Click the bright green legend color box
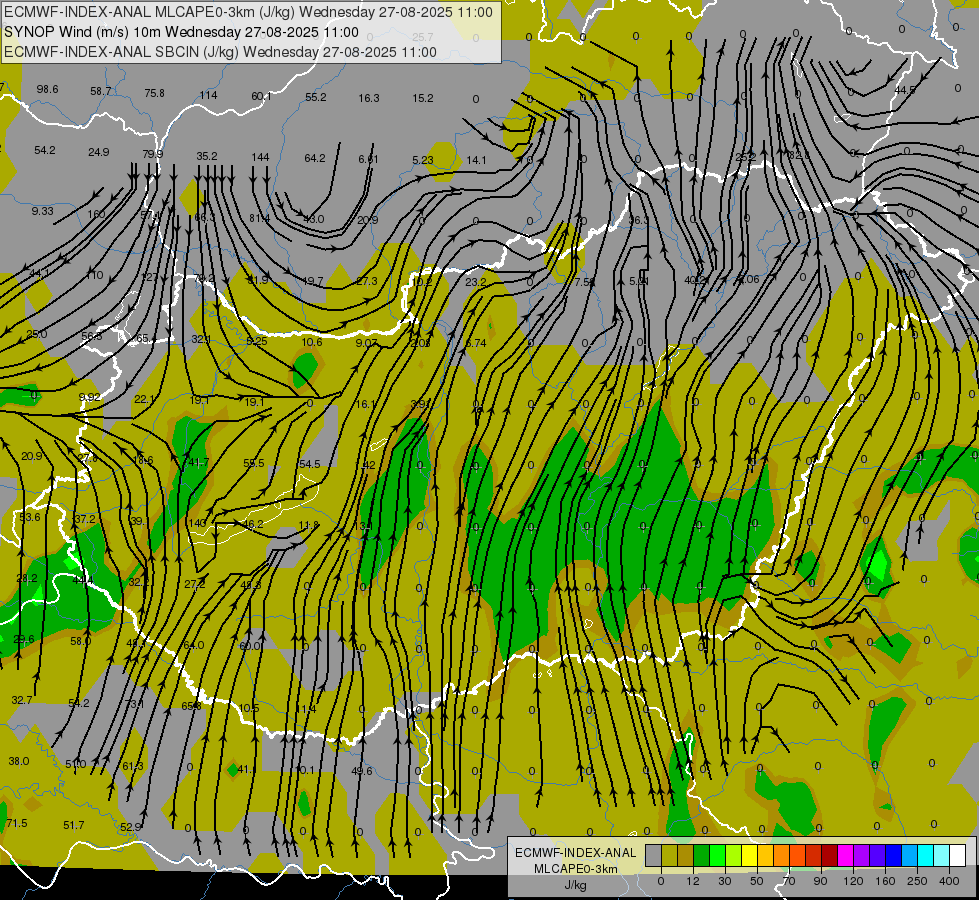 click(x=718, y=855)
